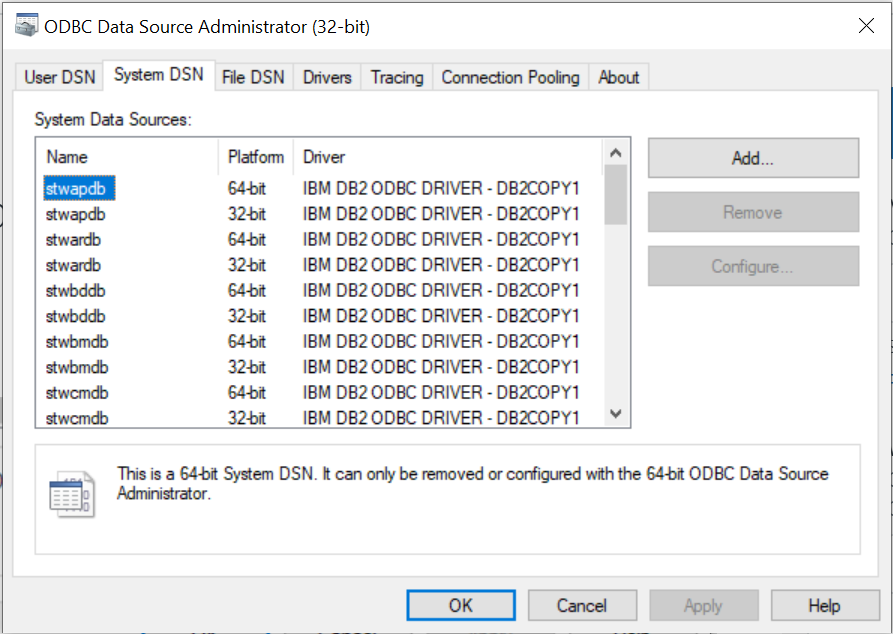Viewport: 893px width, 634px height.
Task: Select the 32-bit stwbmdb entry
Action: pyautogui.click(x=77, y=367)
